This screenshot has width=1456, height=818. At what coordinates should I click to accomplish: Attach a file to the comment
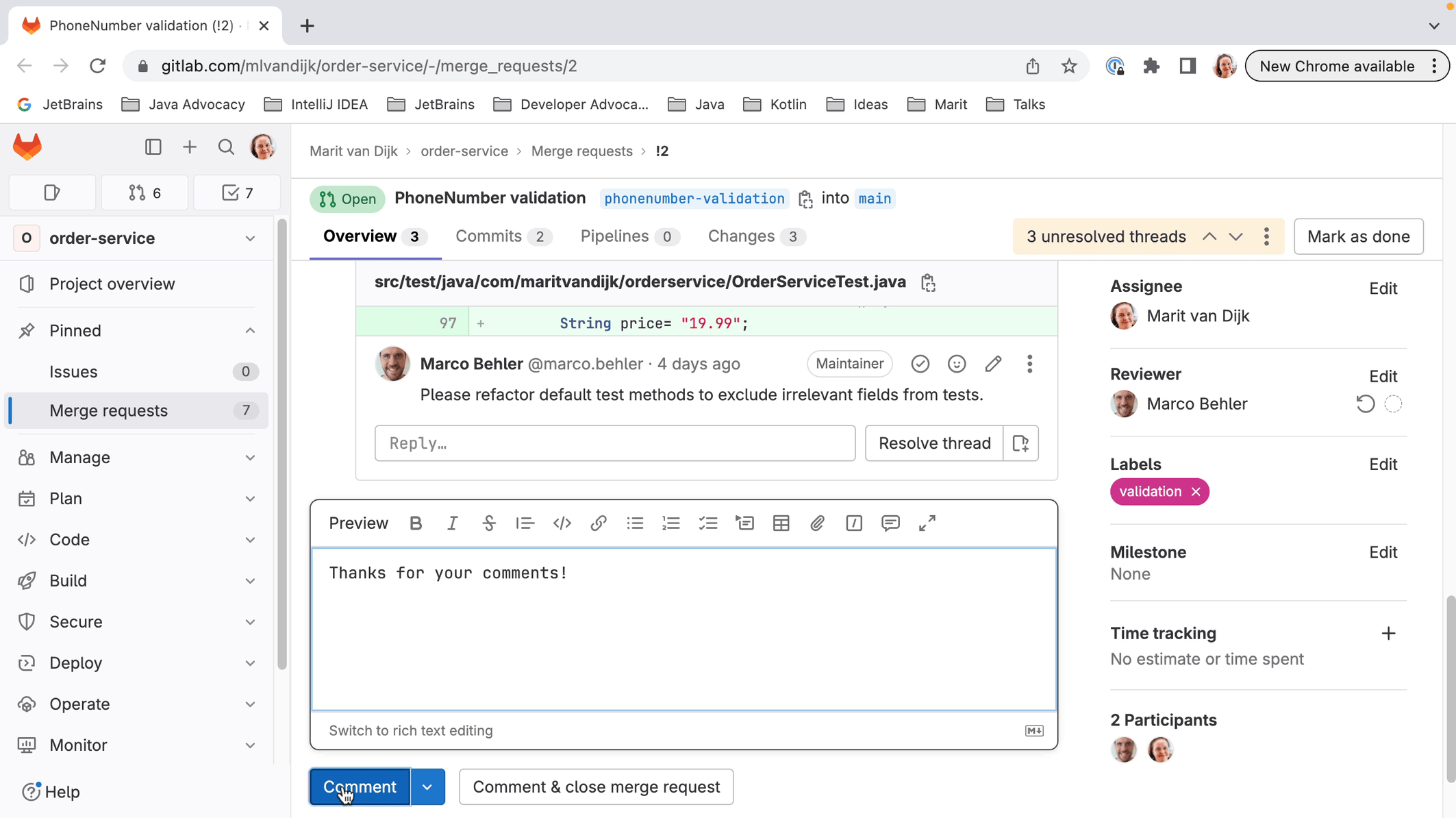817,523
